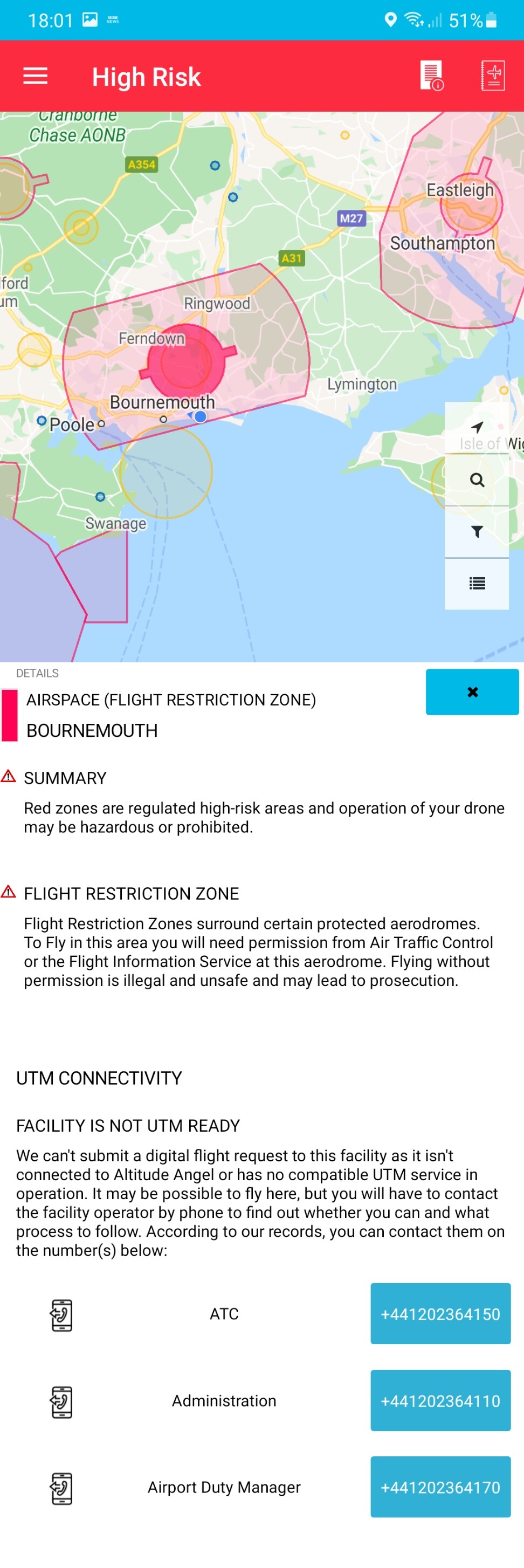This screenshot has height=1568, width=524.
Task: Tap the phone icon beside ATC
Action: point(61,1315)
